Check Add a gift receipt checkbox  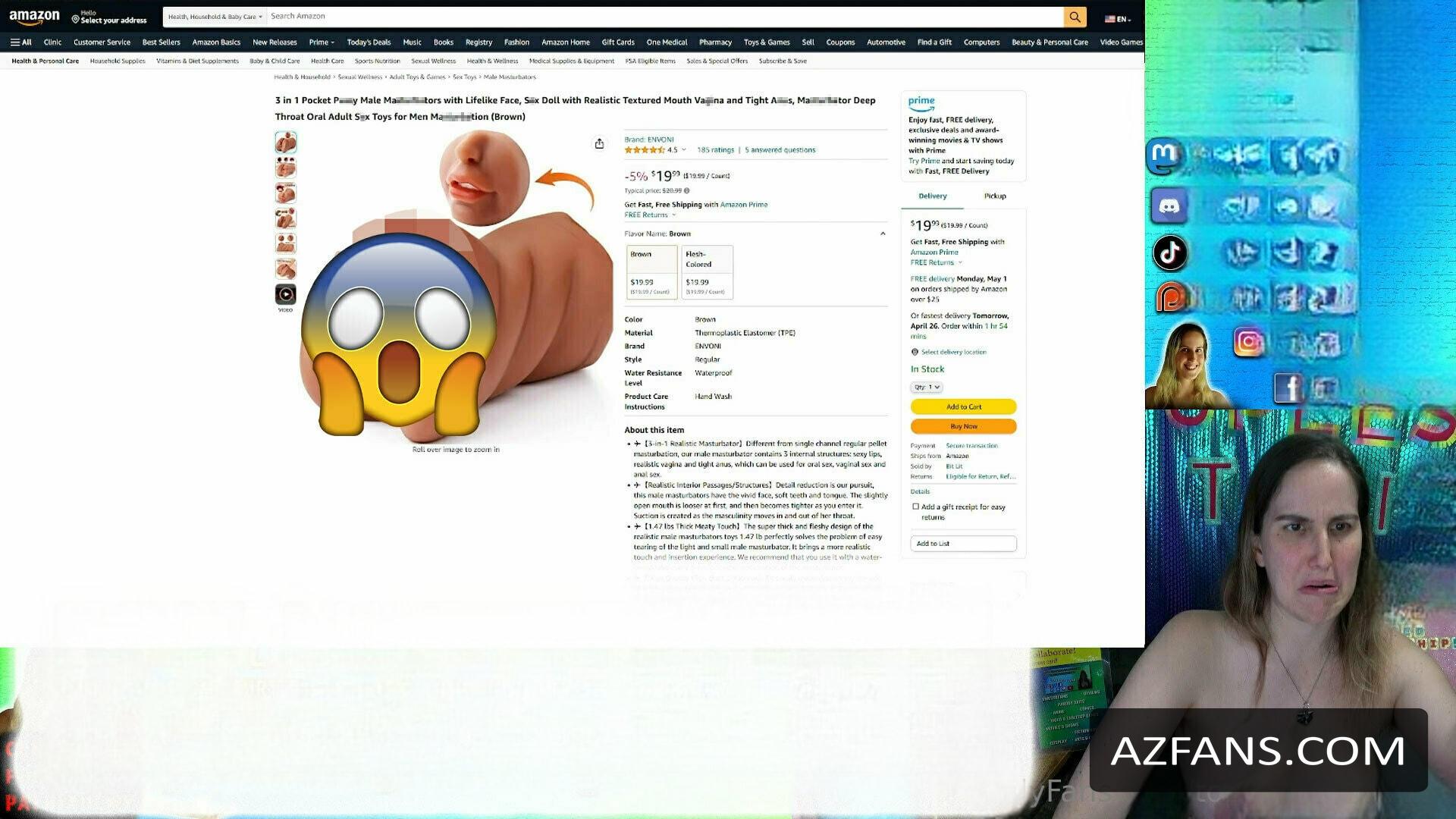[x=915, y=507]
